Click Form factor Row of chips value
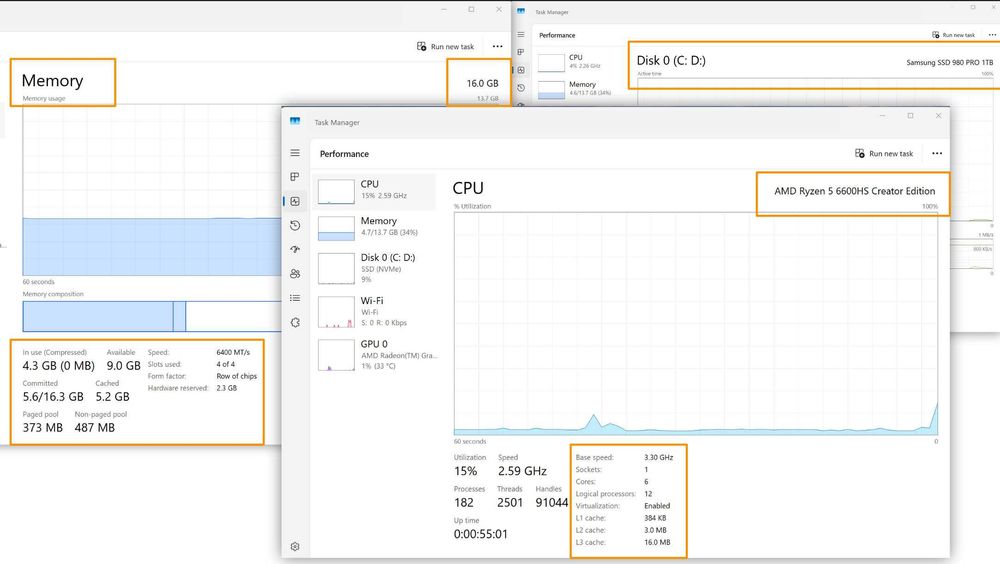The height and width of the screenshot is (564, 1000). click(x=237, y=376)
